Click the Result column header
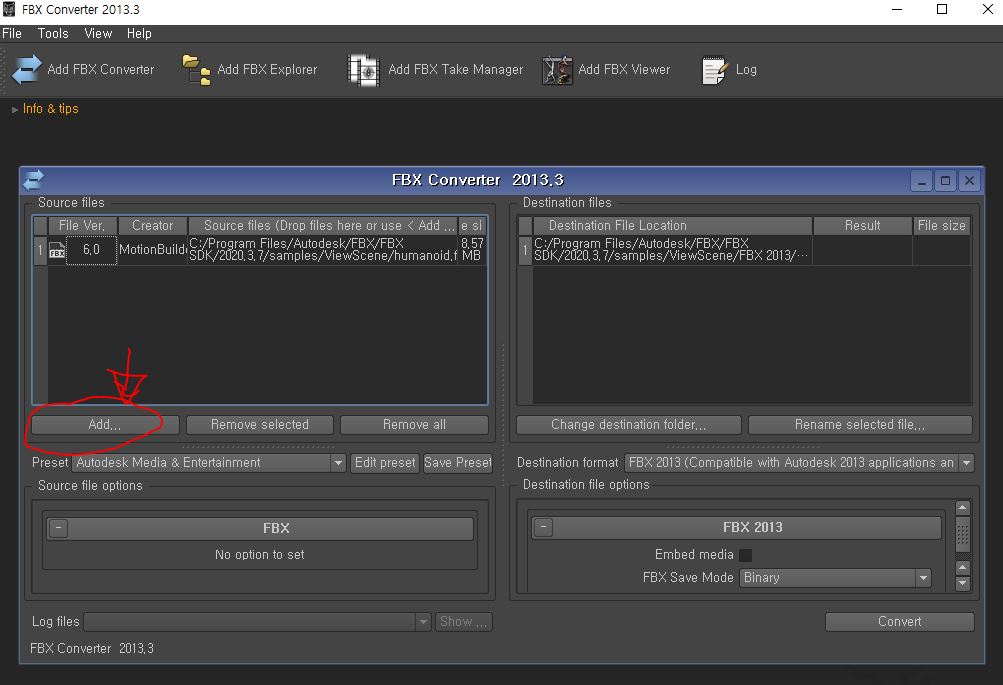 coord(862,226)
